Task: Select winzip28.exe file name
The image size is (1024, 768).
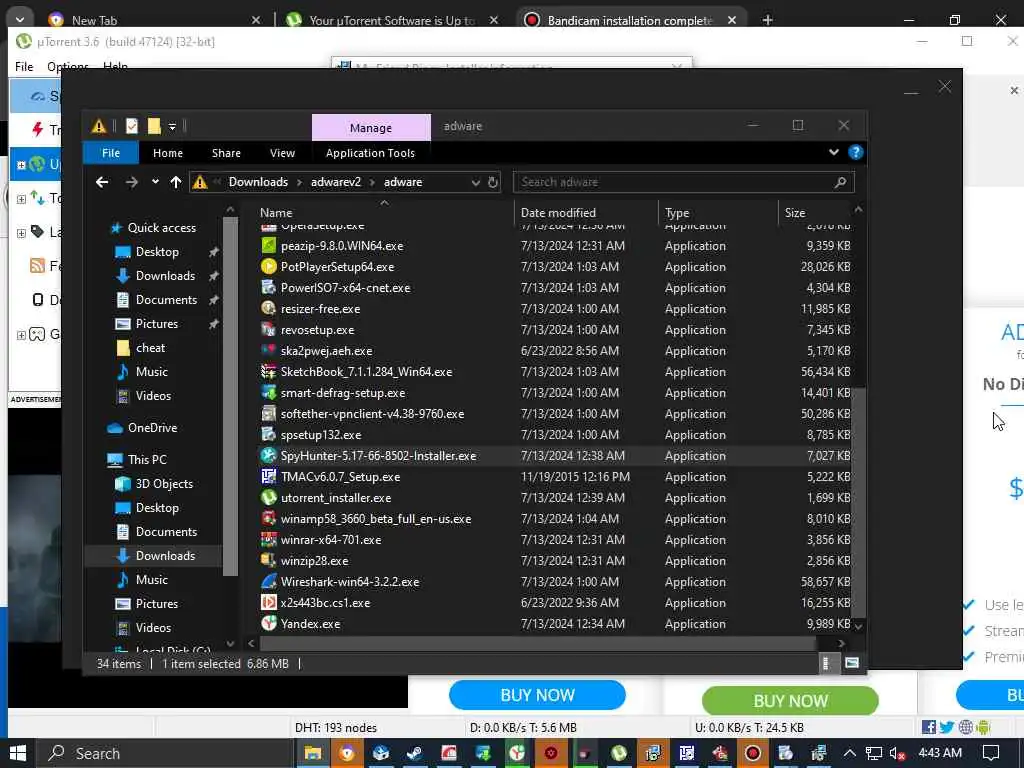Action: pyautogui.click(x=314, y=560)
